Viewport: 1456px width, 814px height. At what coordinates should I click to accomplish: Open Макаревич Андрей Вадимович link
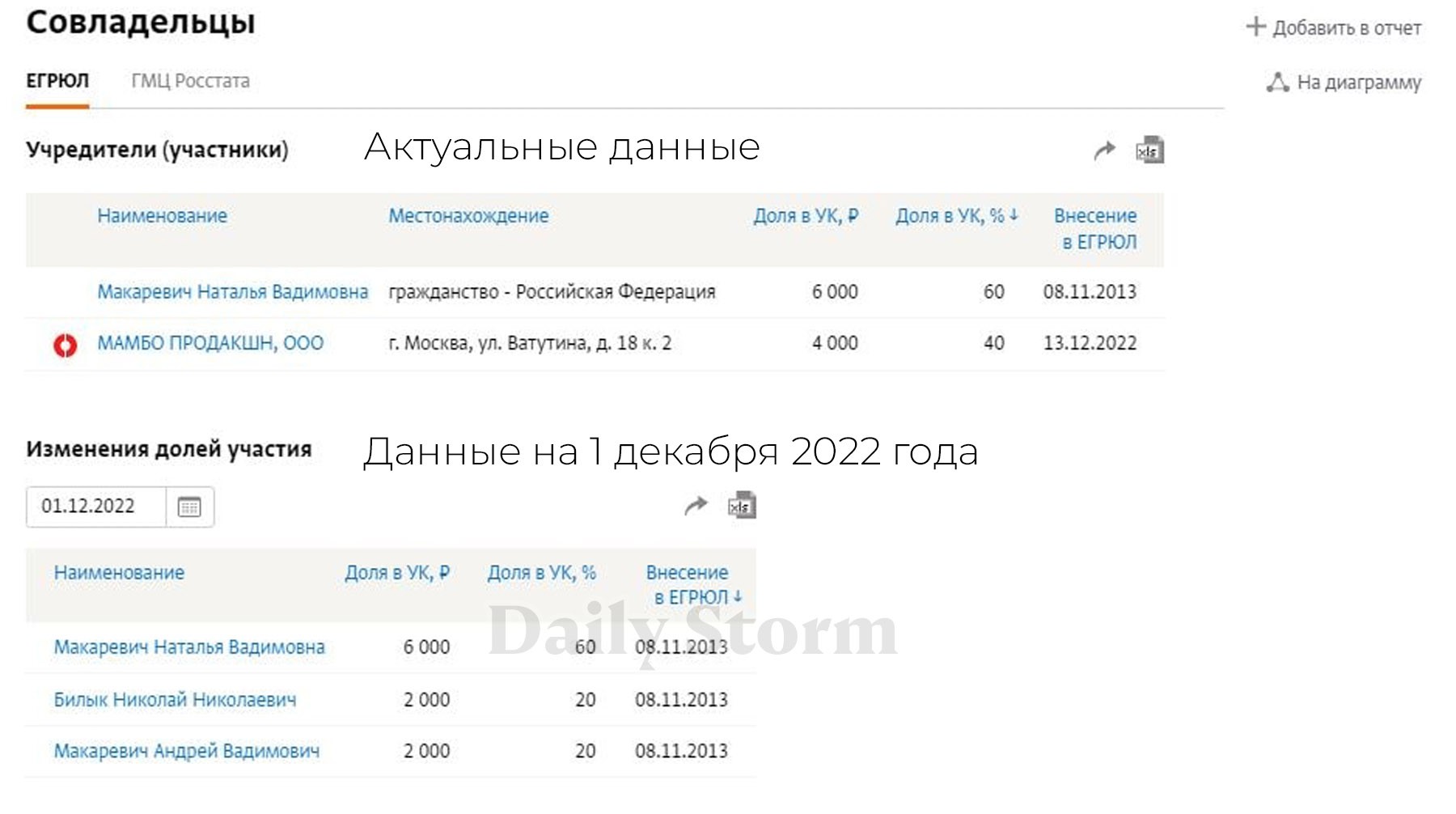(187, 751)
